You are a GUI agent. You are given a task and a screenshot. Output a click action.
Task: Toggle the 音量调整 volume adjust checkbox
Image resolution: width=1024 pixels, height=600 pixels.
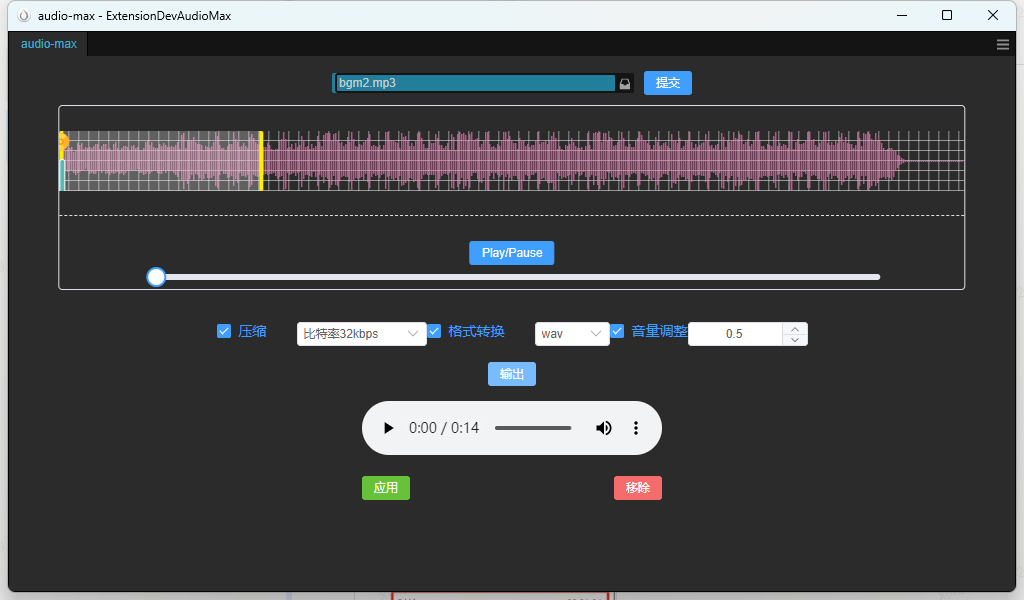617,331
